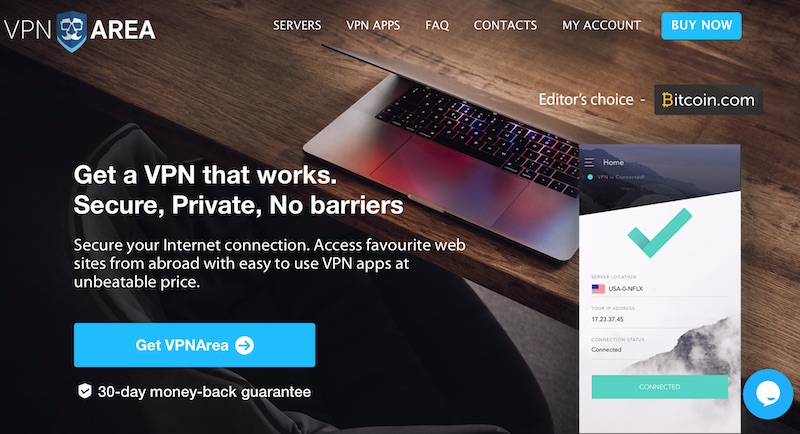Click the VPNArea shield logo
Viewport: 800px width, 434px height.
71,32
